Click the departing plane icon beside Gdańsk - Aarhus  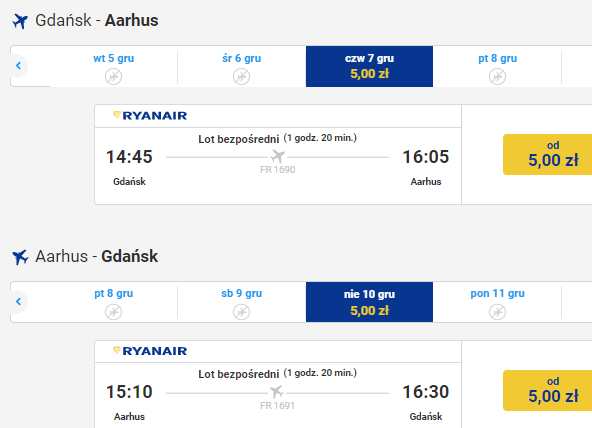tap(20, 21)
